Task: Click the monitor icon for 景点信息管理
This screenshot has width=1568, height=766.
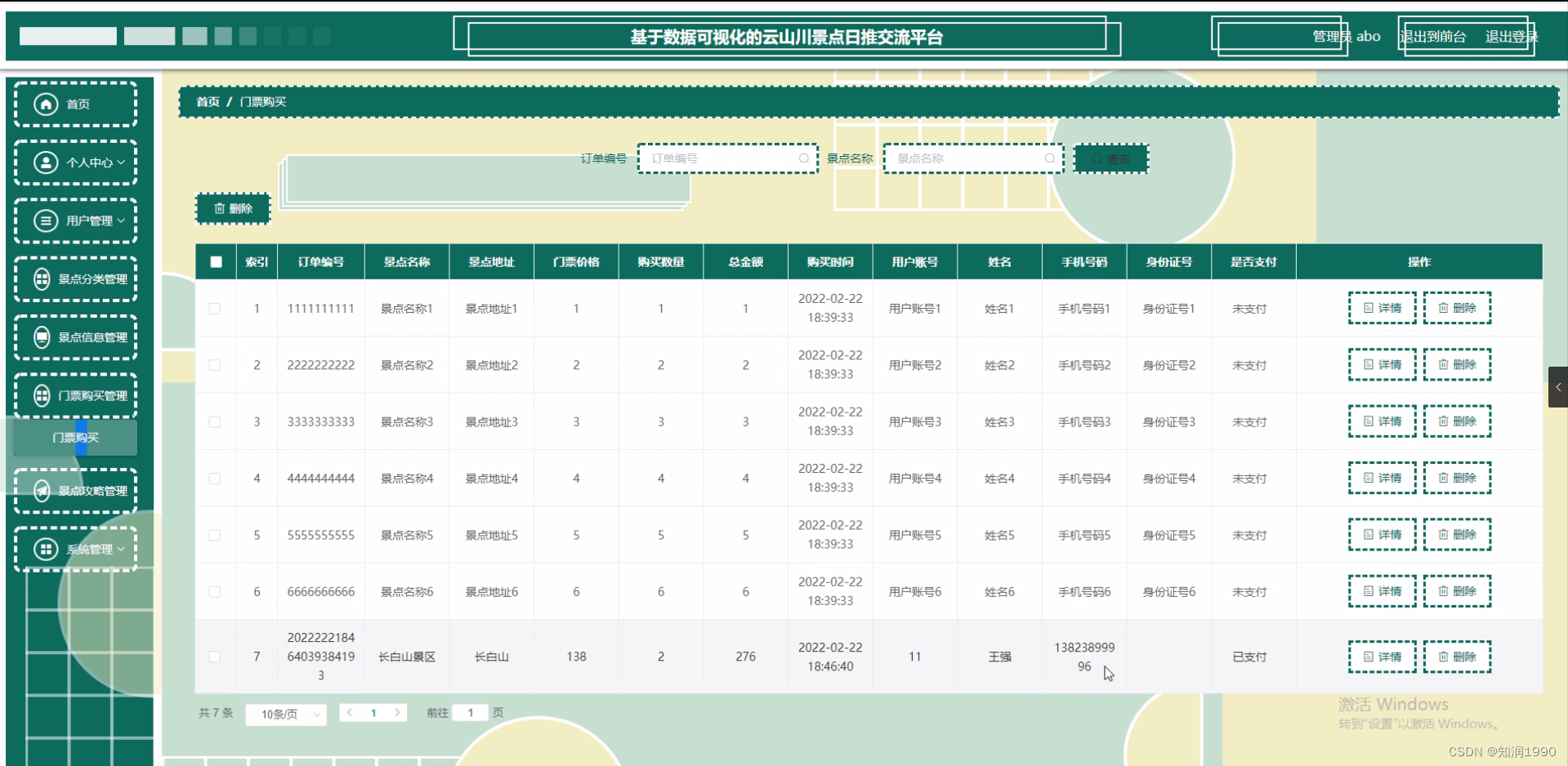Action: point(42,337)
